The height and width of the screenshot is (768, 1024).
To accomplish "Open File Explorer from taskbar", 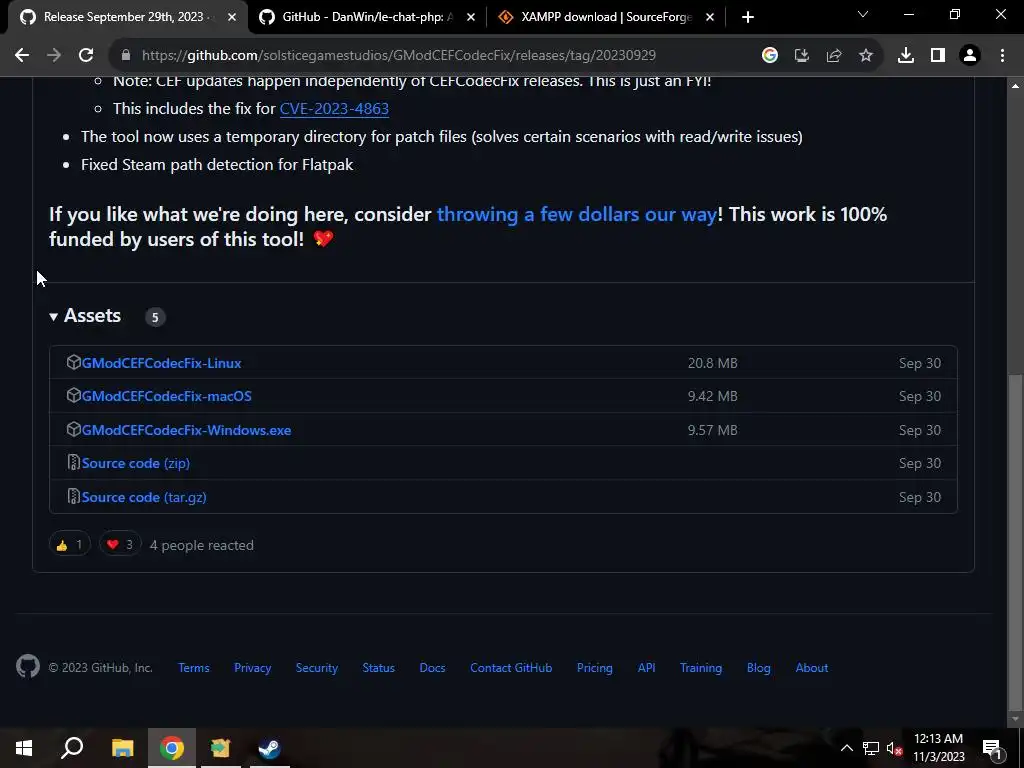I will (x=122, y=748).
